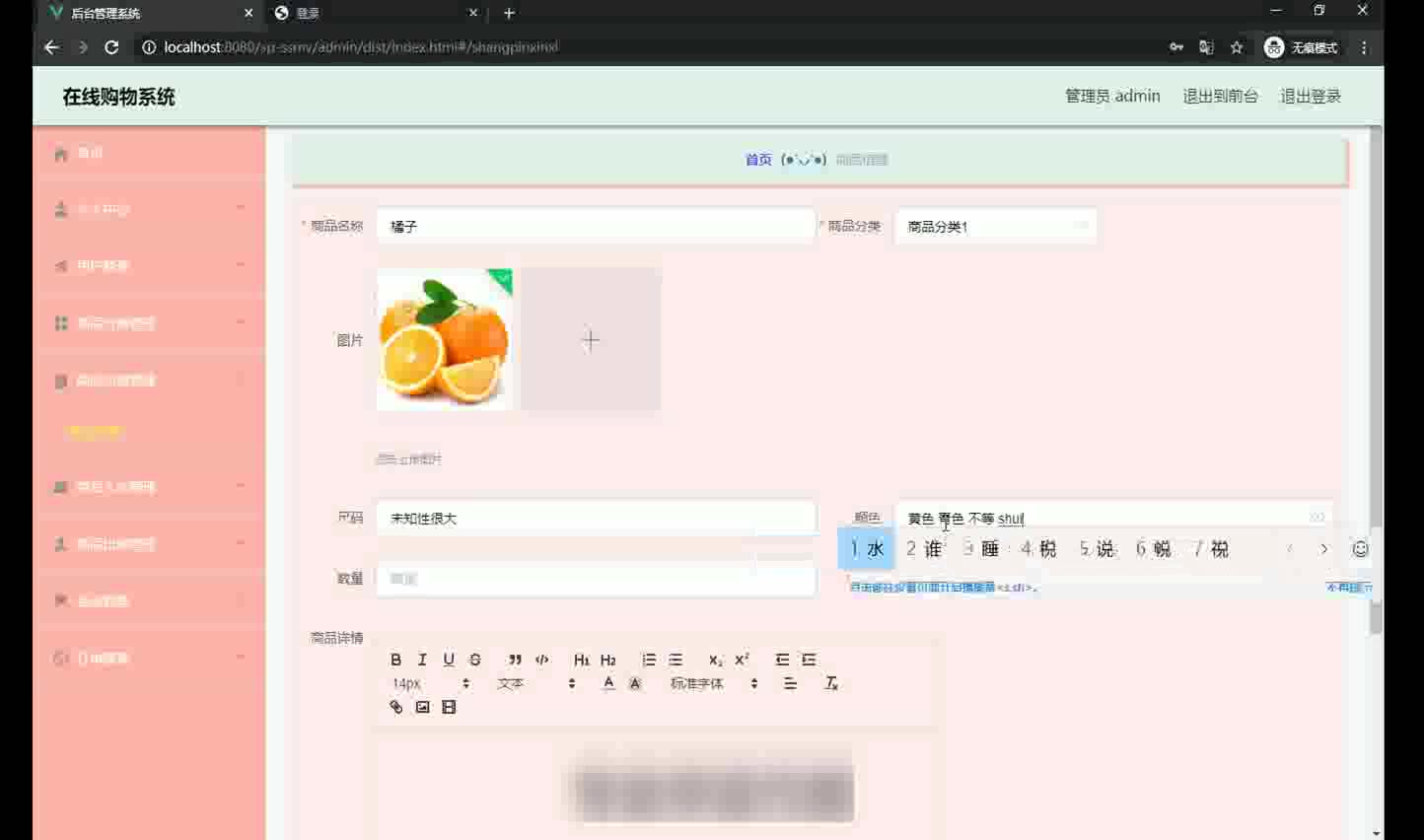Image resolution: width=1424 pixels, height=840 pixels.
Task: Open the home item in the sidebar
Action: (149, 153)
